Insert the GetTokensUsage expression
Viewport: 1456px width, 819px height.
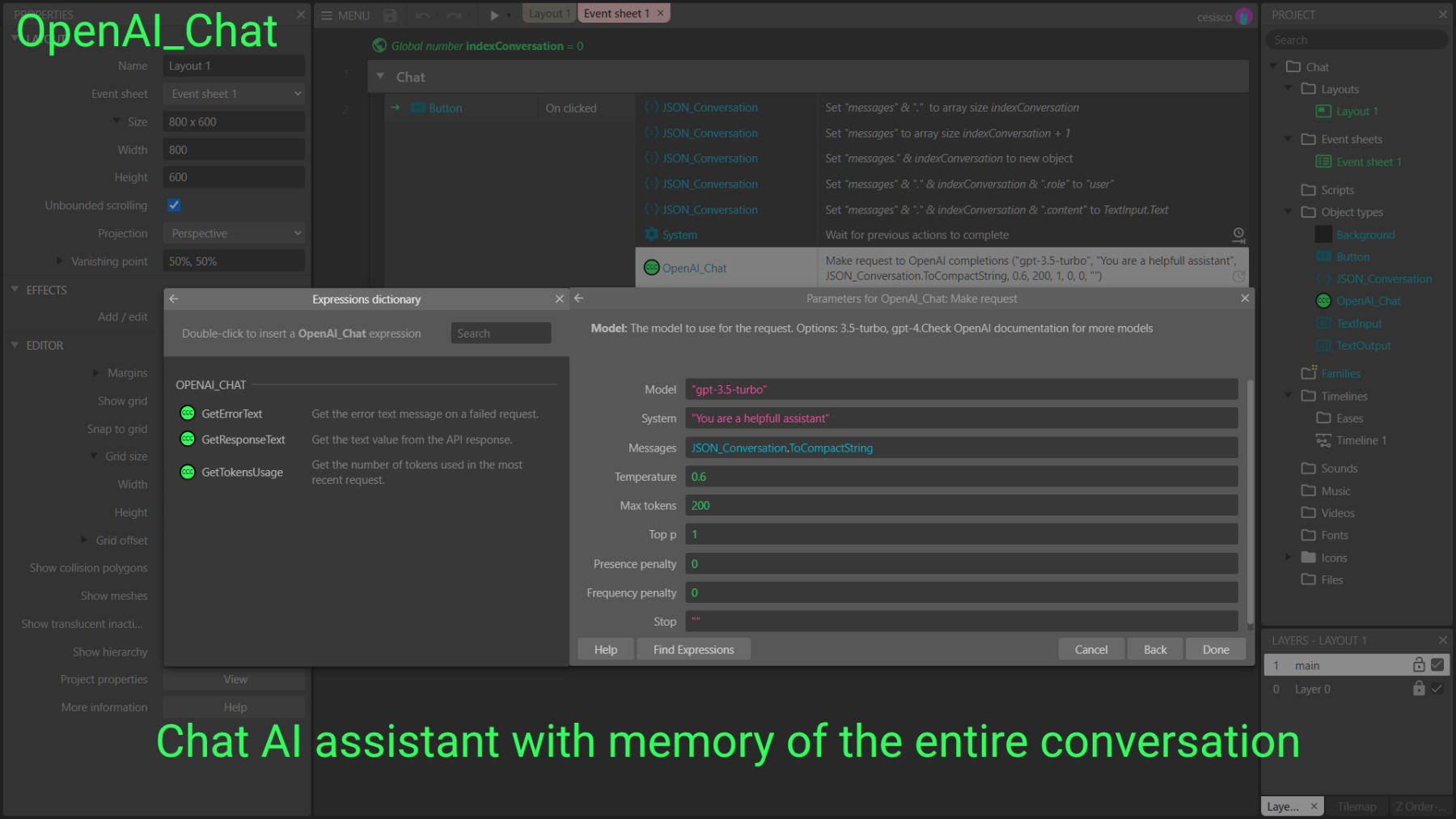(242, 472)
